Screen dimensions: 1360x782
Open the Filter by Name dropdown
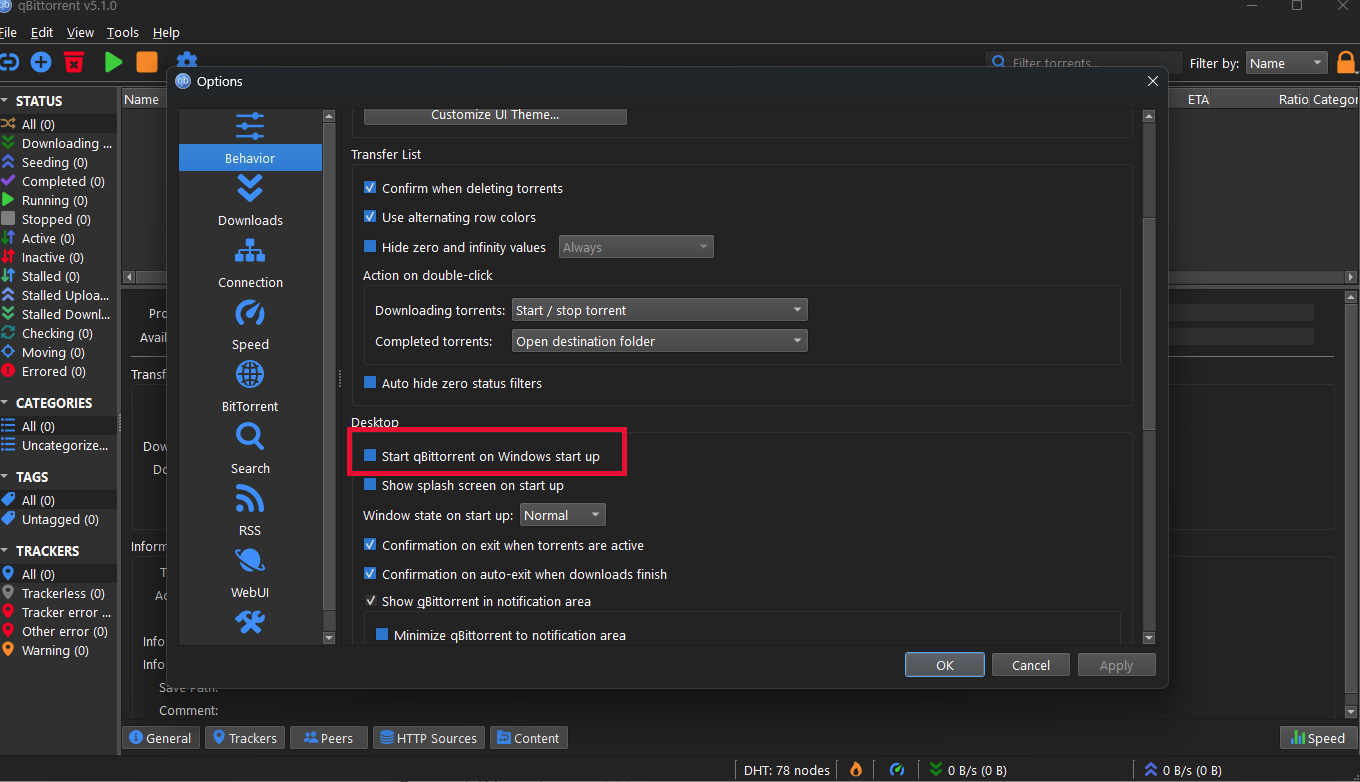coord(1287,63)
